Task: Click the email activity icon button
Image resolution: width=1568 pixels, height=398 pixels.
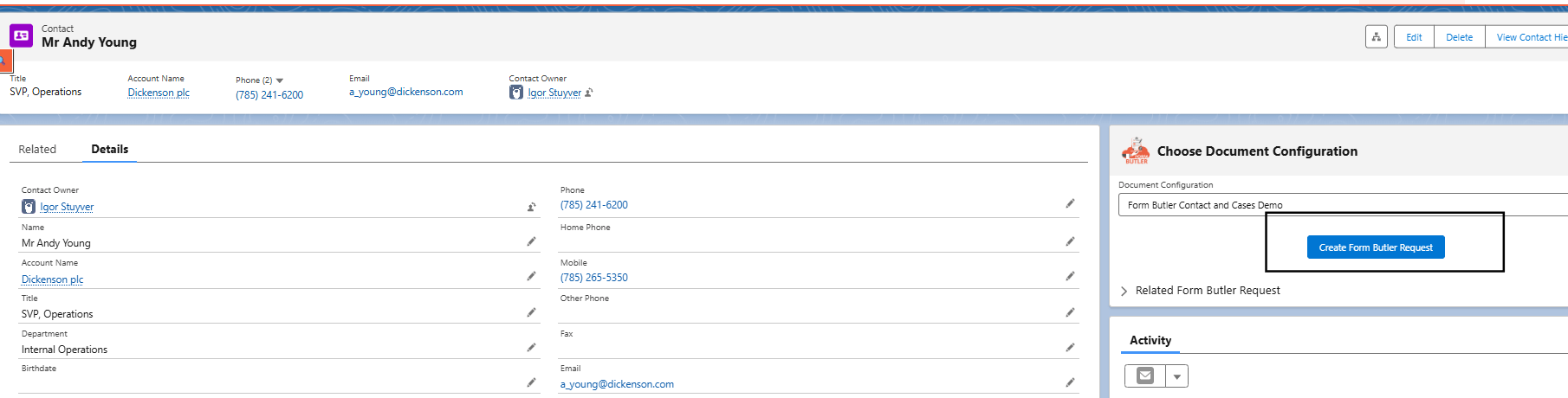Action: pyautogui.click(x=1145, y=376)
